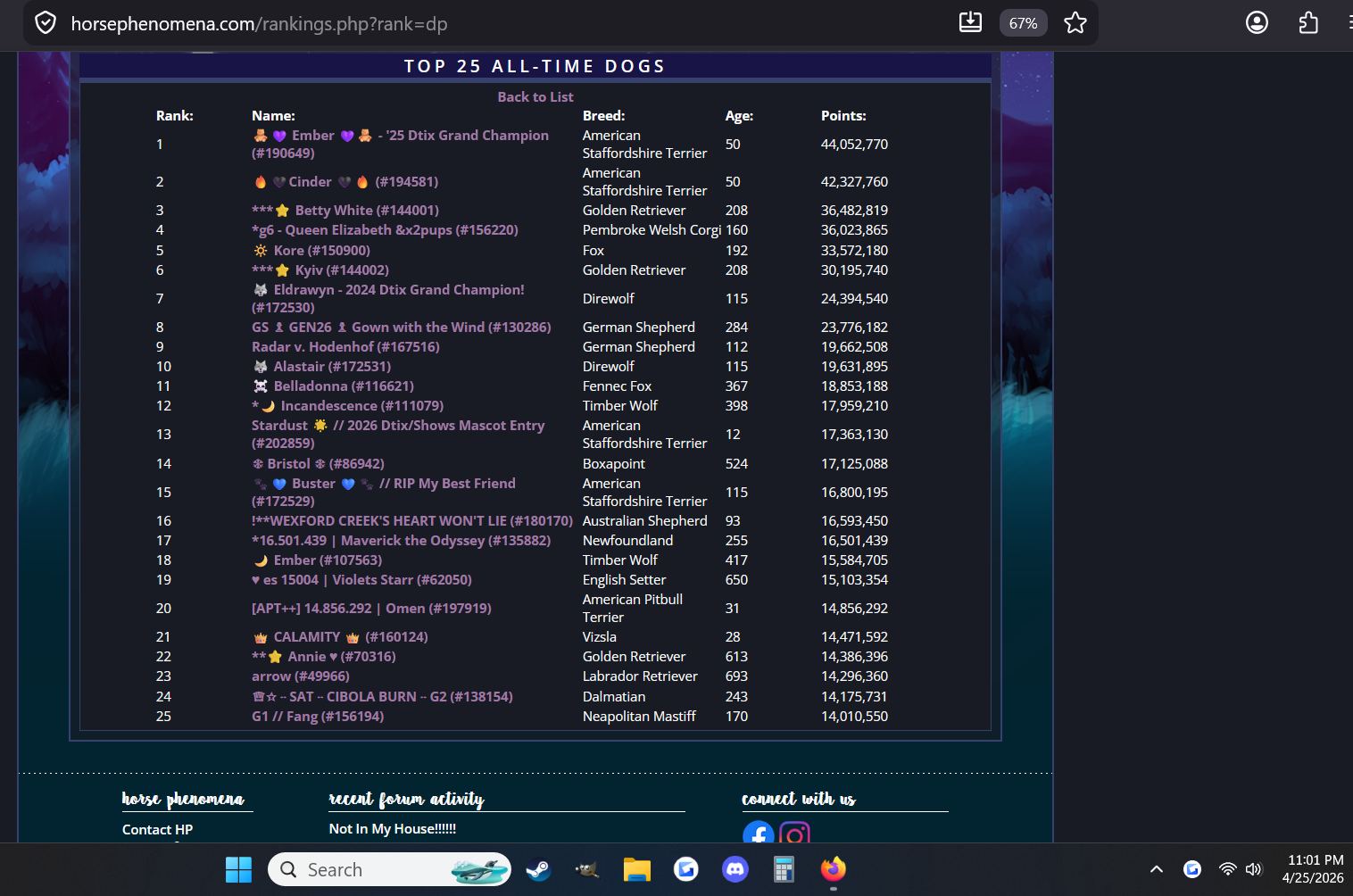
Task: Open Omen (#197919) dog profile
Action: (x=371, y=609)
